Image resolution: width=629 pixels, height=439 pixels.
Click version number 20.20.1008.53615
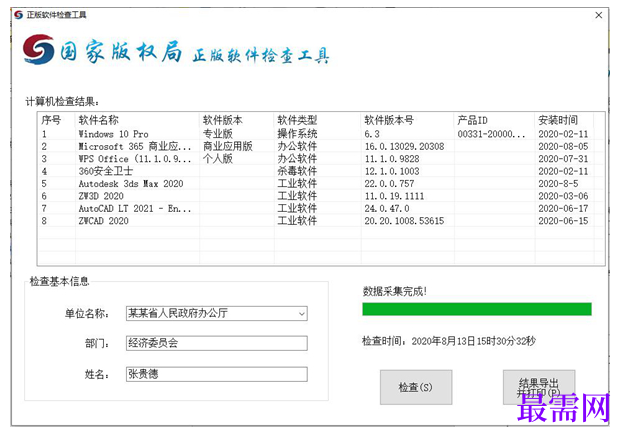pos(404,221)
